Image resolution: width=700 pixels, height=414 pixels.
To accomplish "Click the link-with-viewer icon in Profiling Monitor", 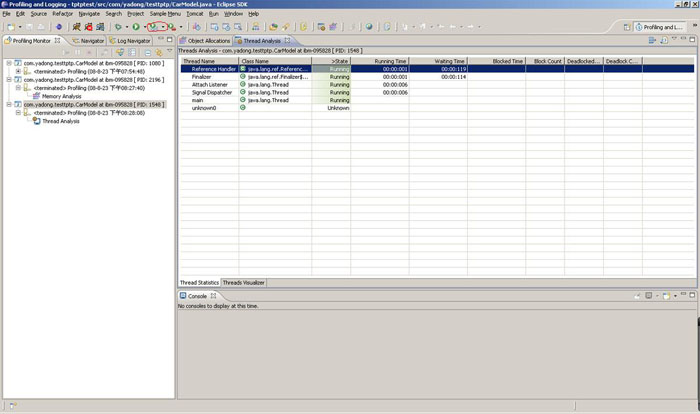I will click(x=158, y=52).
